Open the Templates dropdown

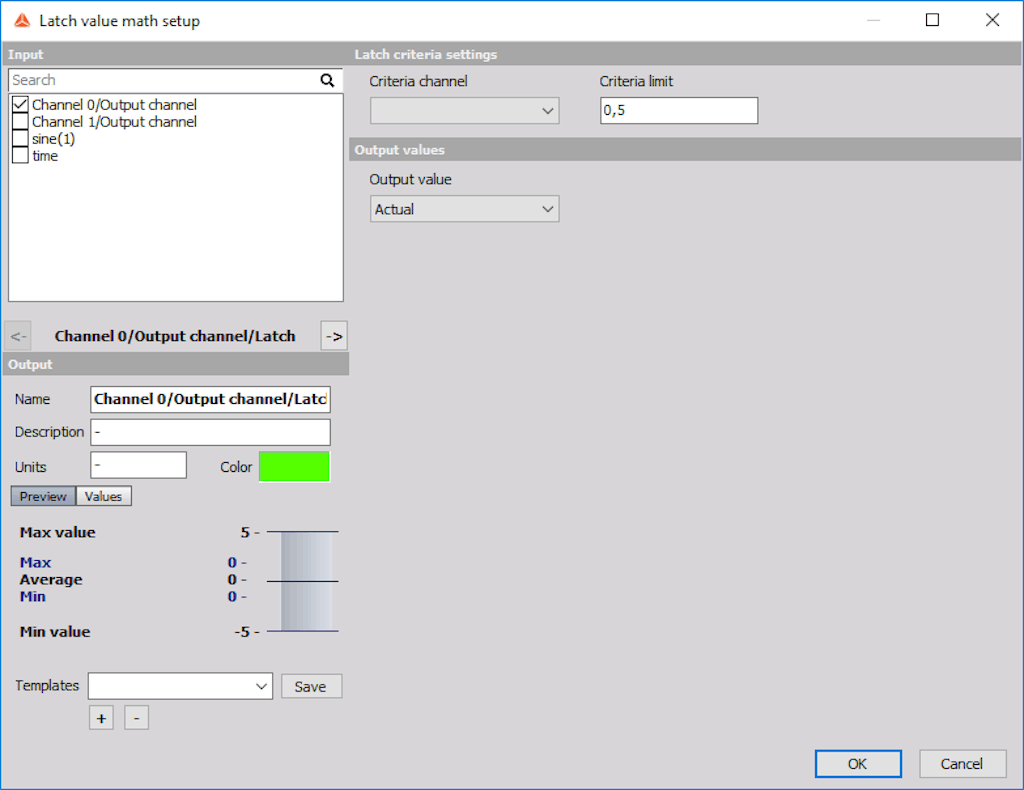[x=180, y=686]
